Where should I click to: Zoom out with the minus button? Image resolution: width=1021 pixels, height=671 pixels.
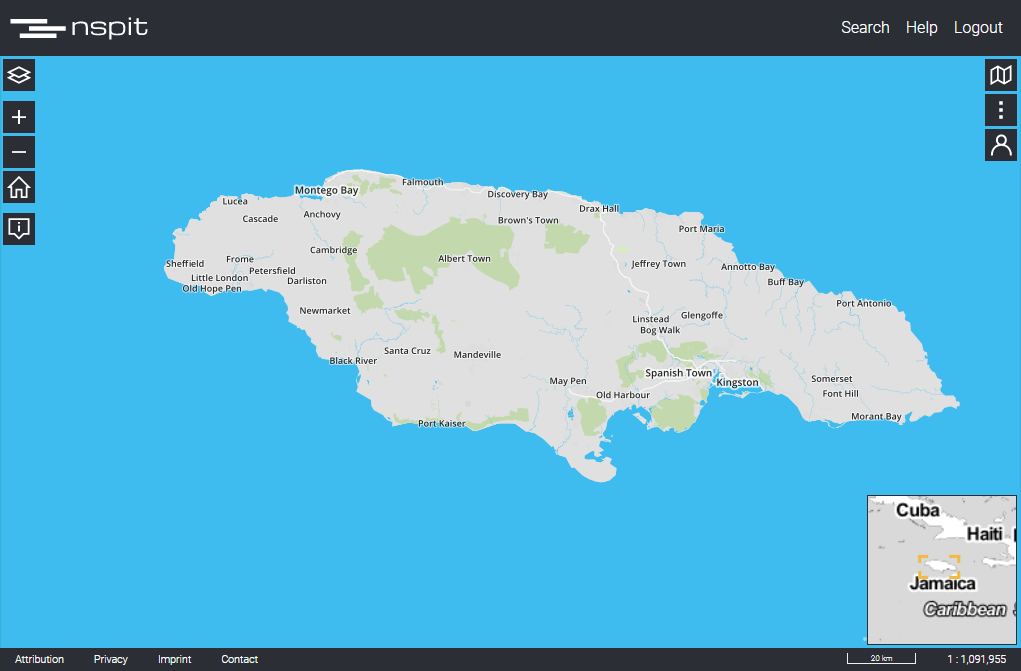click(x=19, y=152)
